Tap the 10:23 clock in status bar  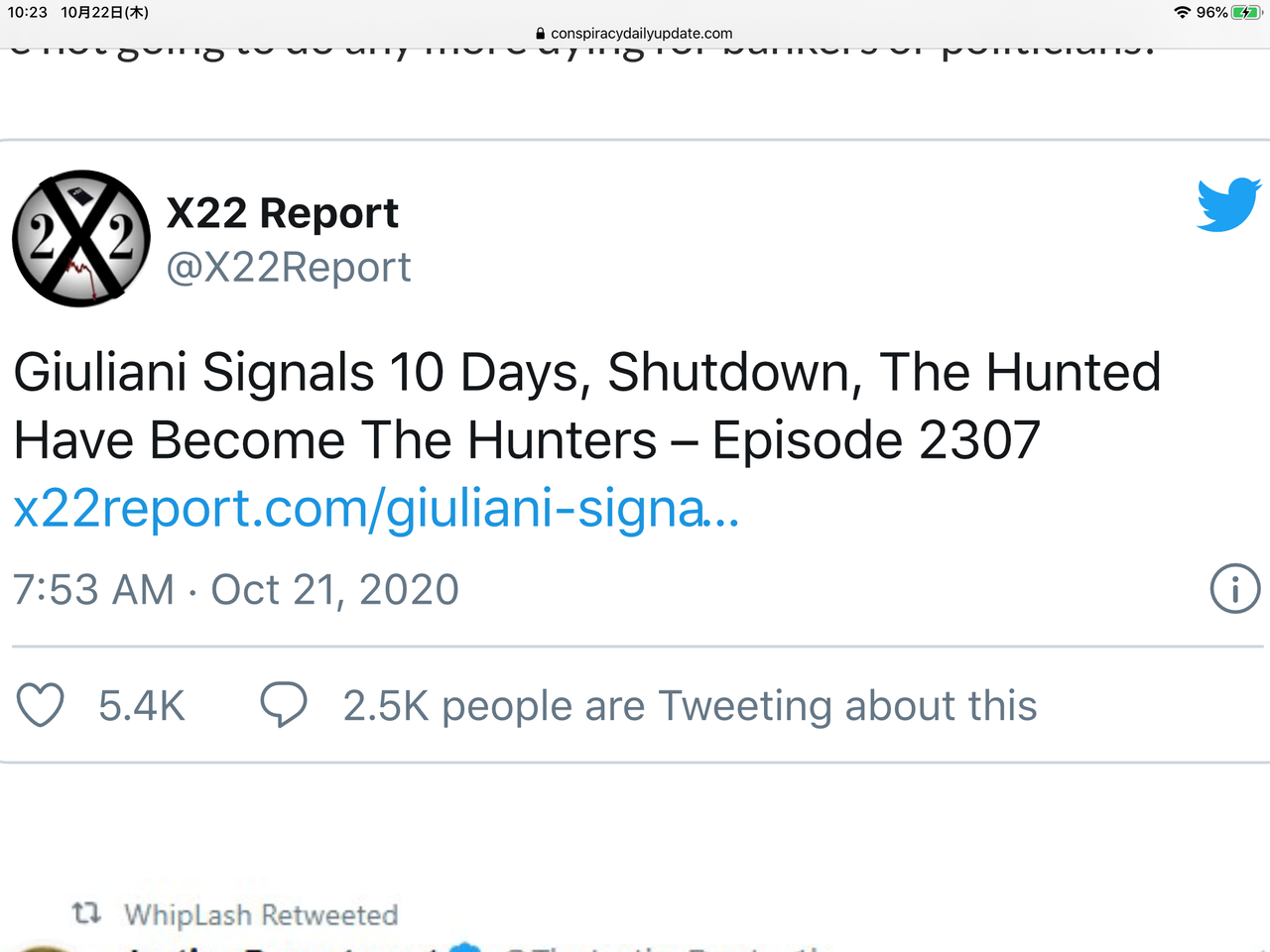28,13
